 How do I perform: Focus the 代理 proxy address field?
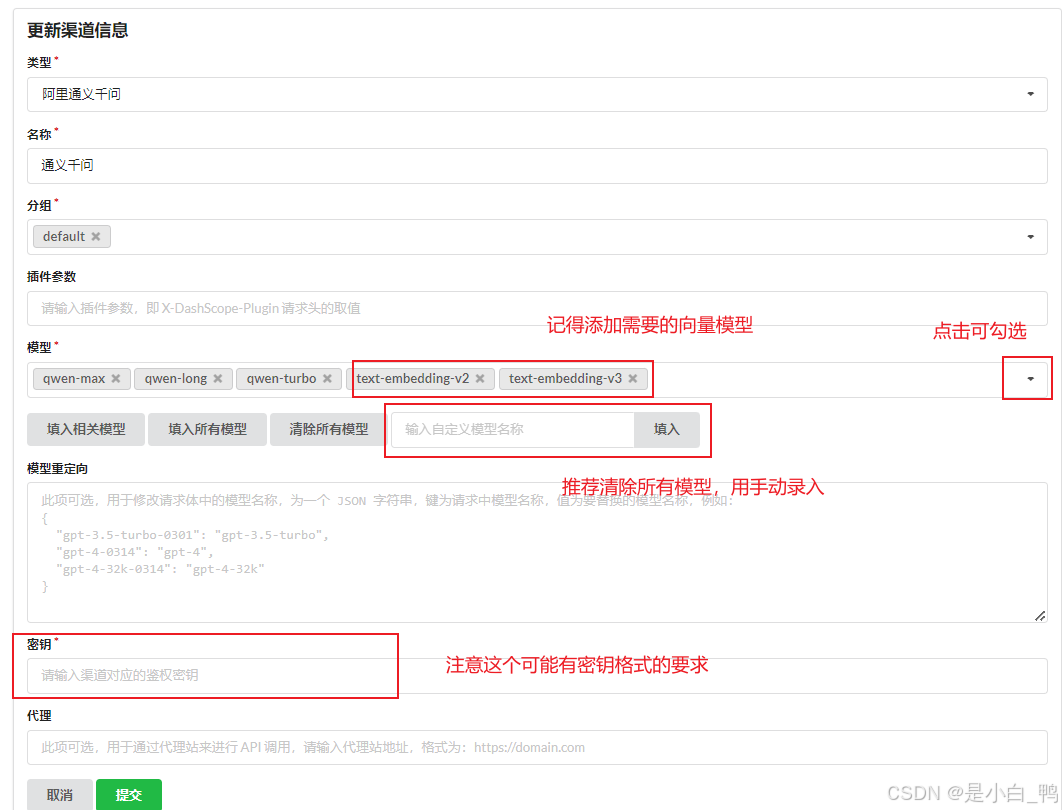(x=537, y=748)
